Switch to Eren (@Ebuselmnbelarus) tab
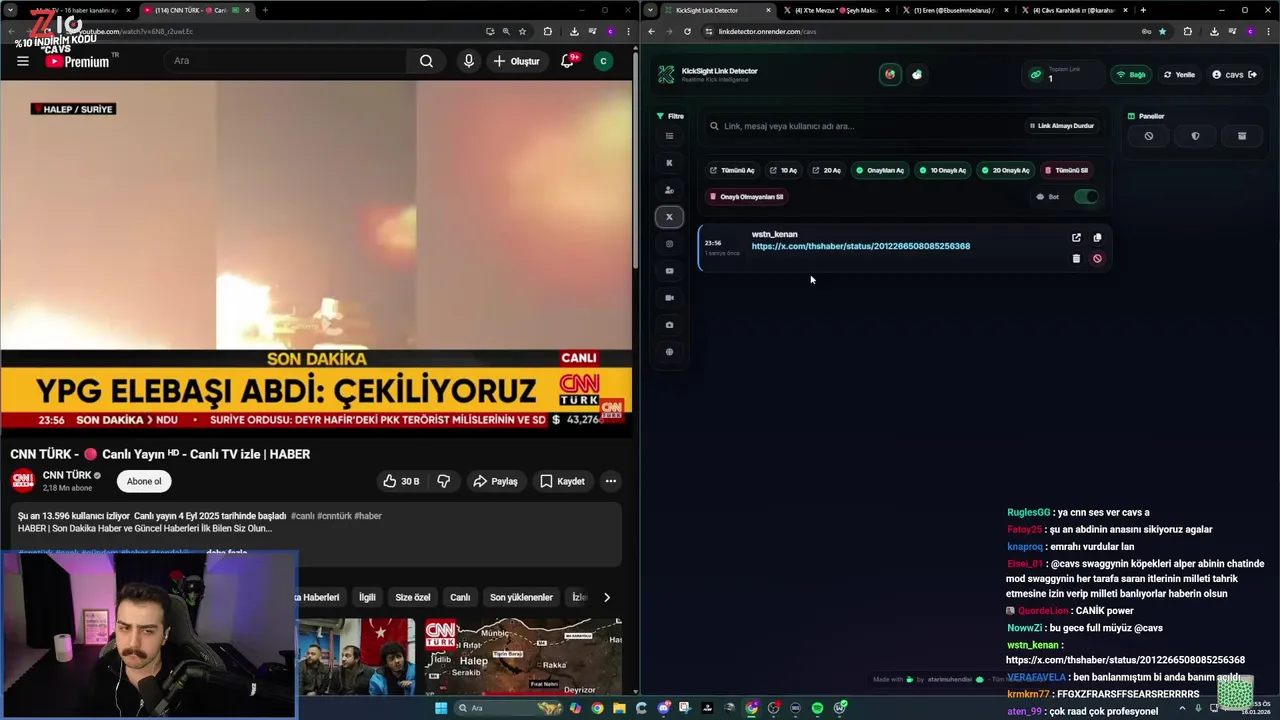This screenshot has width=1280, height=720. click(x=955, y=10)
